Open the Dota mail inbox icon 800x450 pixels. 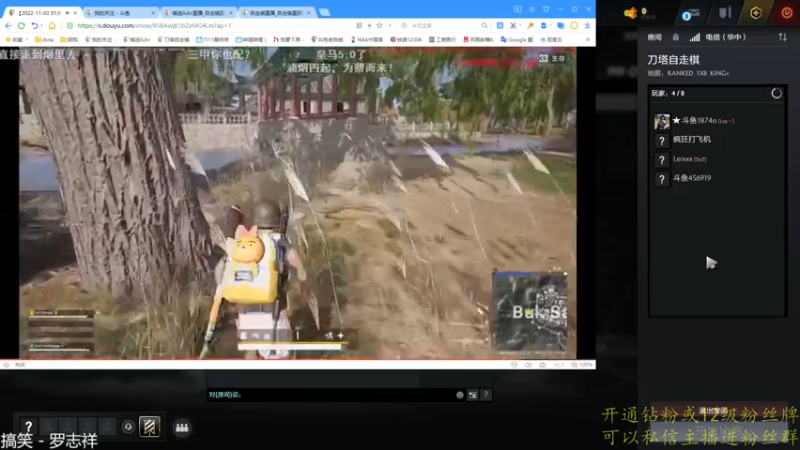pyautogui.click(x=690, y=14)
